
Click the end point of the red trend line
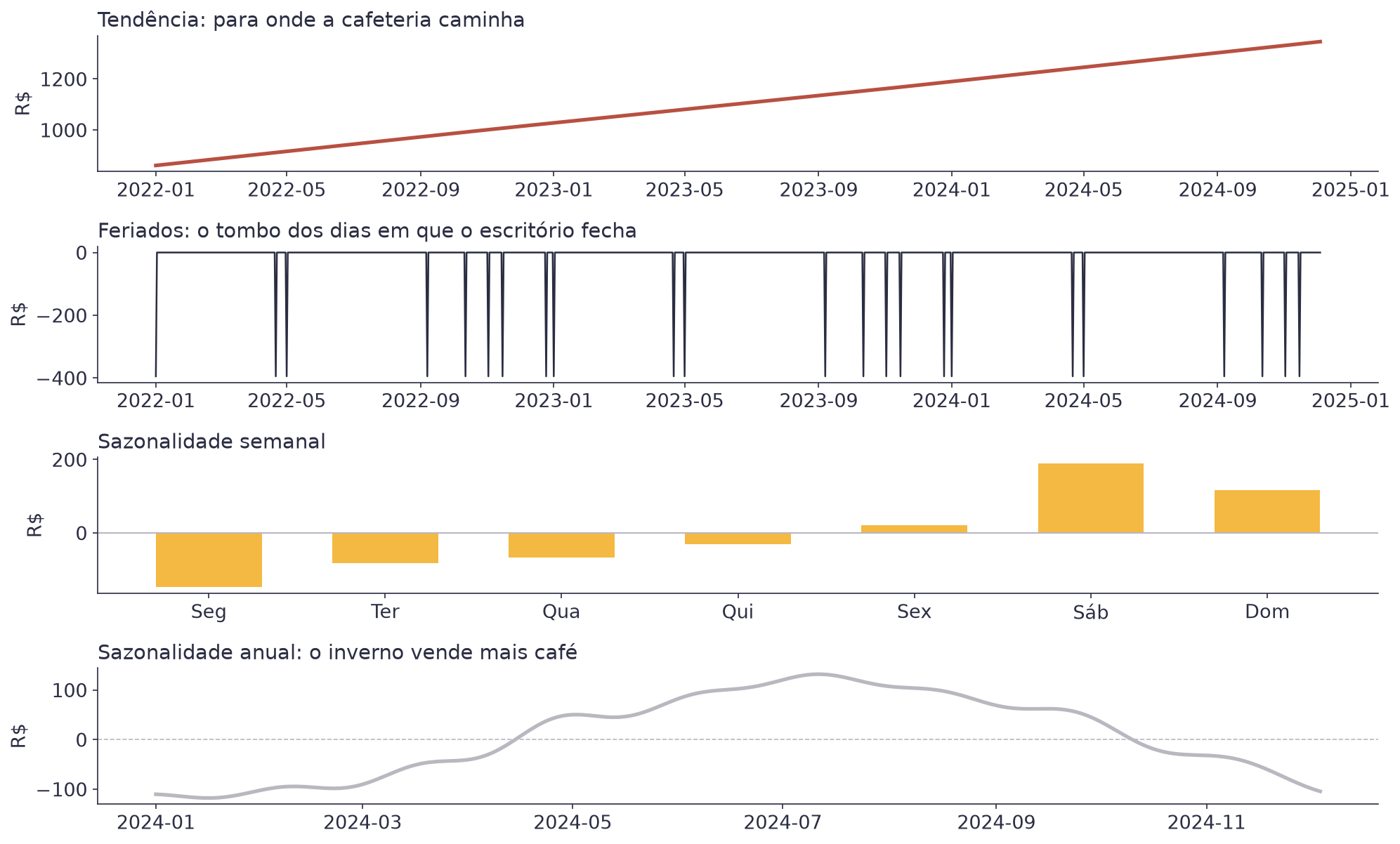coord(1321,41)
